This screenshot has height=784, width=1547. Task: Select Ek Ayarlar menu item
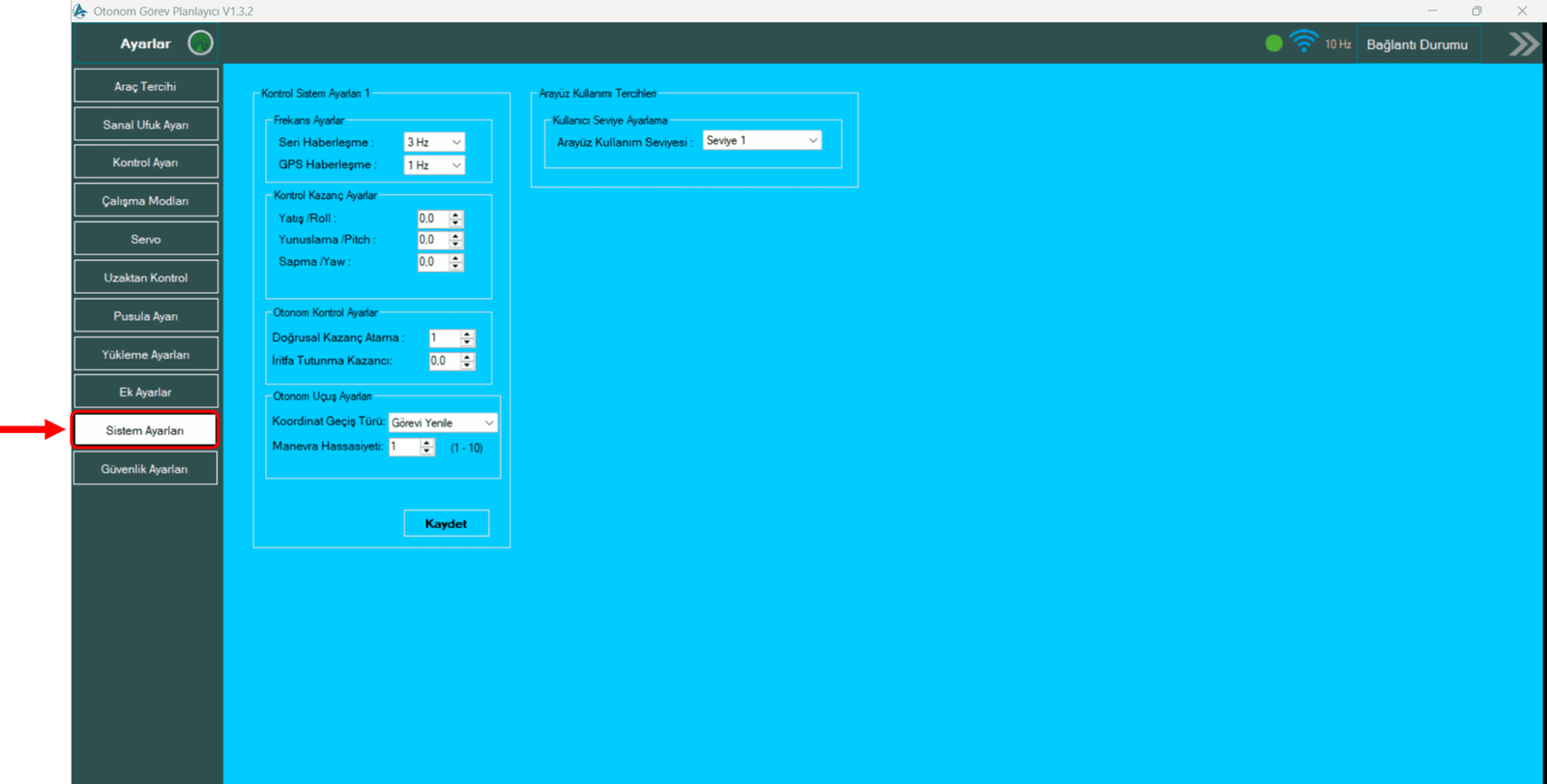click(x=146, y=392)
